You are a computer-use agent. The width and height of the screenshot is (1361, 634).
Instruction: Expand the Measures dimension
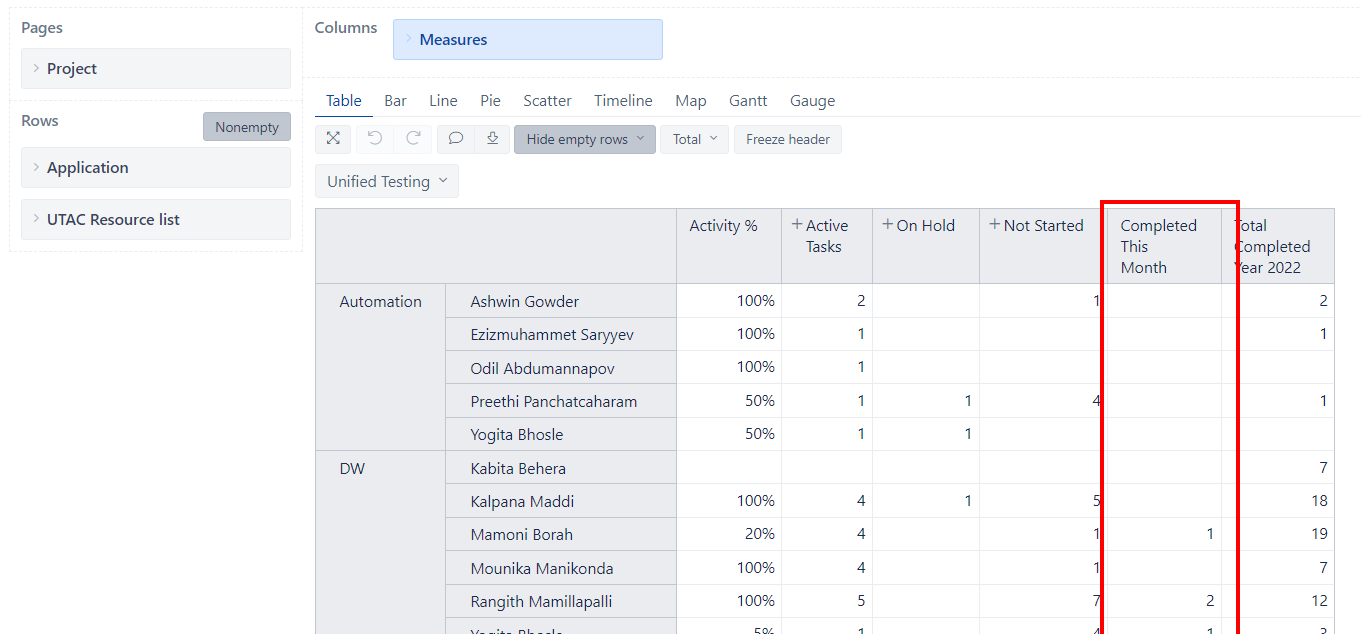528,40
